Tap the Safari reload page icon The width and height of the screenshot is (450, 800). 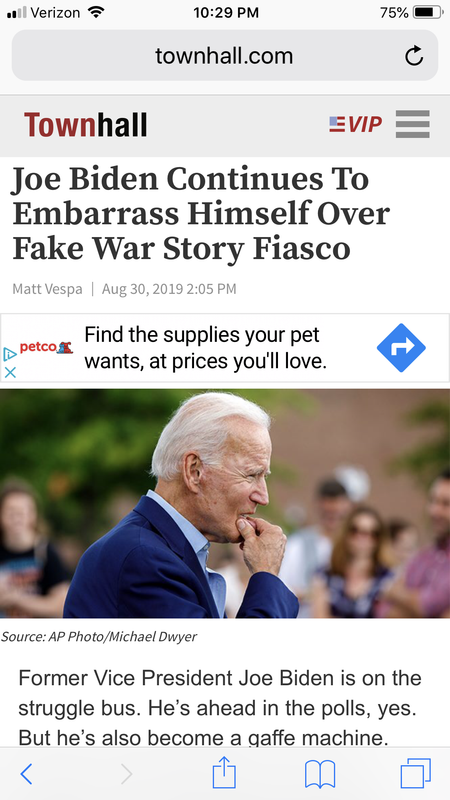(414, 56)
